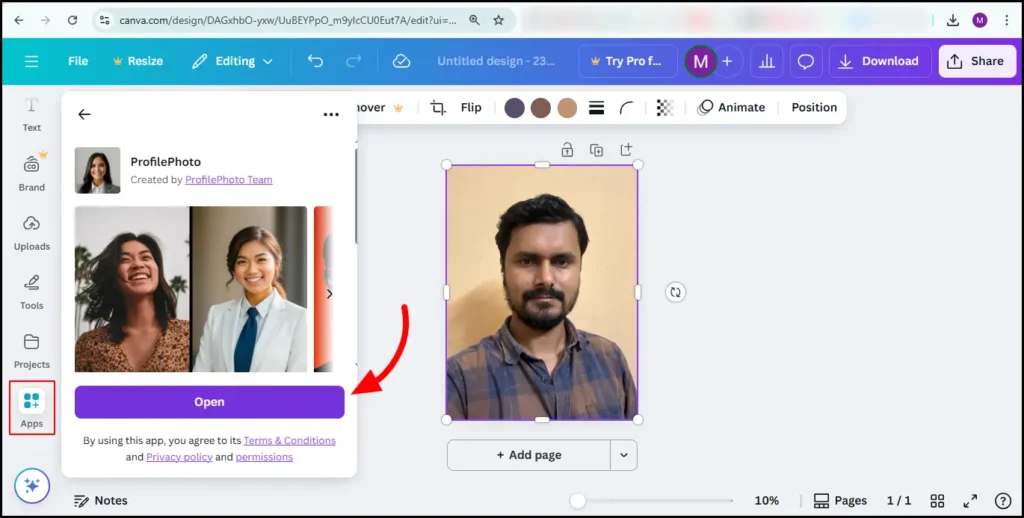Open the Tools panel in sidebar
This screenshot has height=518, width=1024.
click(31, 292)
